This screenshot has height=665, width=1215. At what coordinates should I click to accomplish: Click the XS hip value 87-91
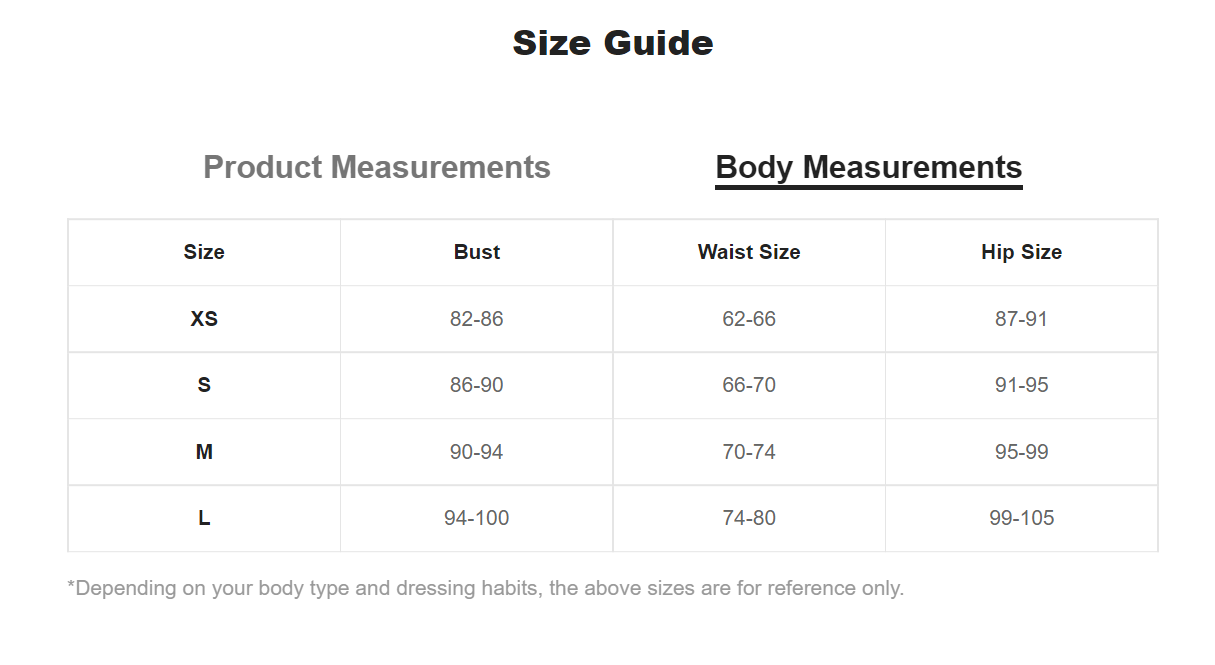tap(1021, 319)
